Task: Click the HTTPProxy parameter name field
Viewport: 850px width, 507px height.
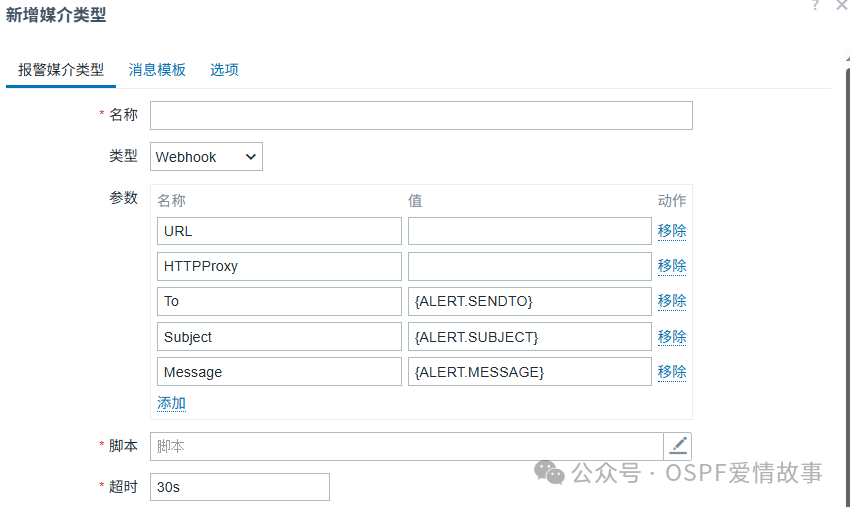Action: 279,266
